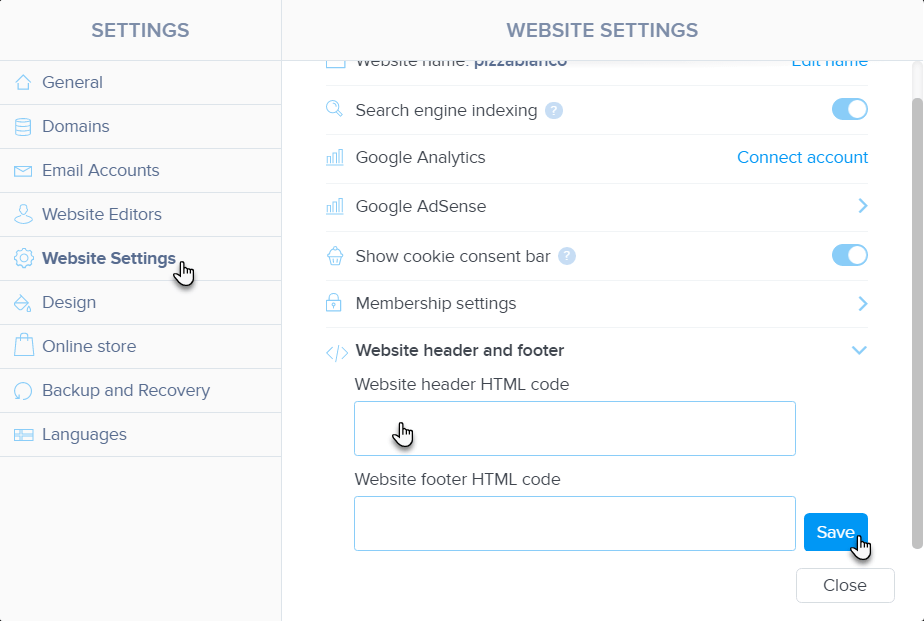
Task: Open the Online store menu item
Action: [89, 347]
